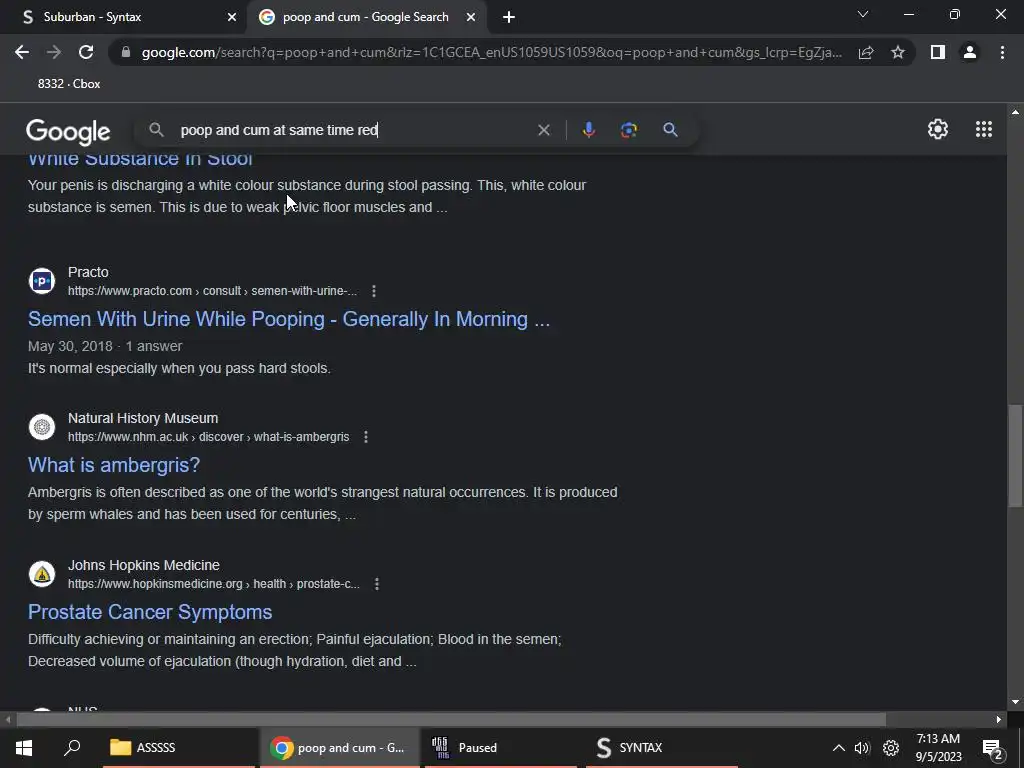The width and height of the screenshot is (1024, 768).
Task: Click the browser address bar URL
Action: (x=491, y=52)
